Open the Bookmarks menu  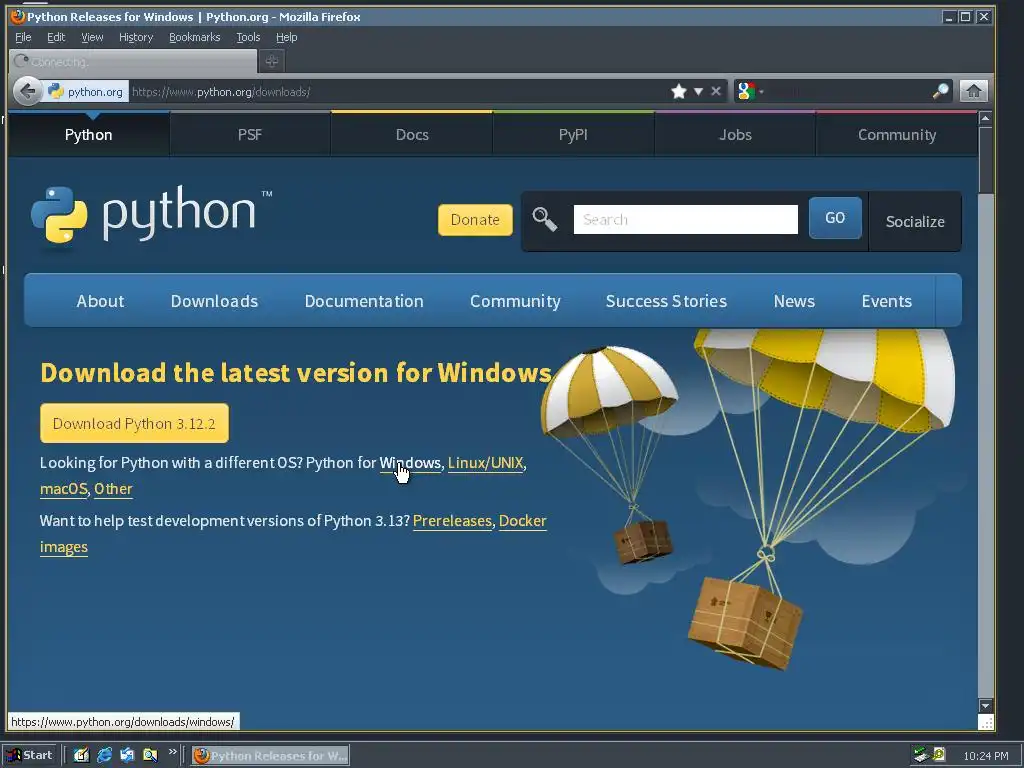[195, 37]
